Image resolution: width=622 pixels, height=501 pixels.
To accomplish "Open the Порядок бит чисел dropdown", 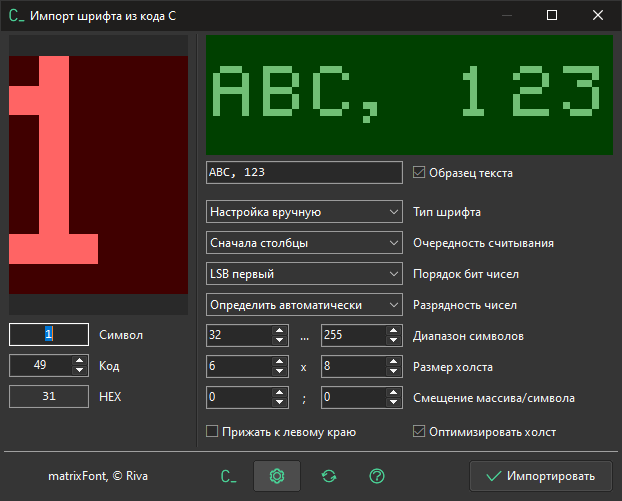I will click(x=304, y=274).
